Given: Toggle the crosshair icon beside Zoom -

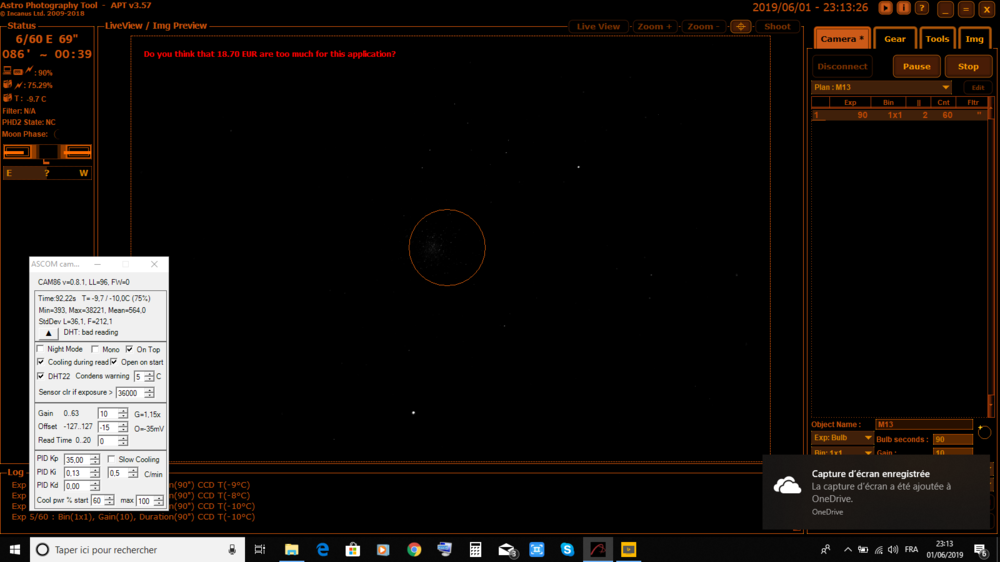Looking at the screenshot, I should [x=740, y=26].
